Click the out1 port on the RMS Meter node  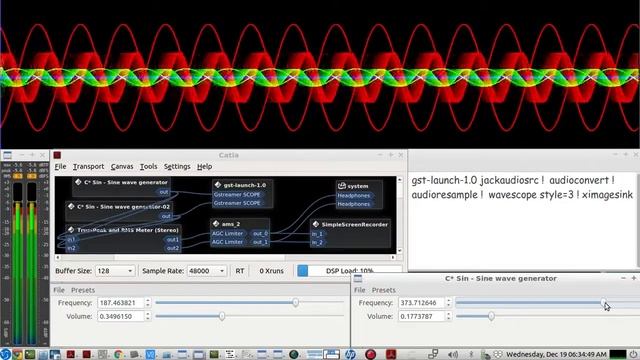(173, 240)
